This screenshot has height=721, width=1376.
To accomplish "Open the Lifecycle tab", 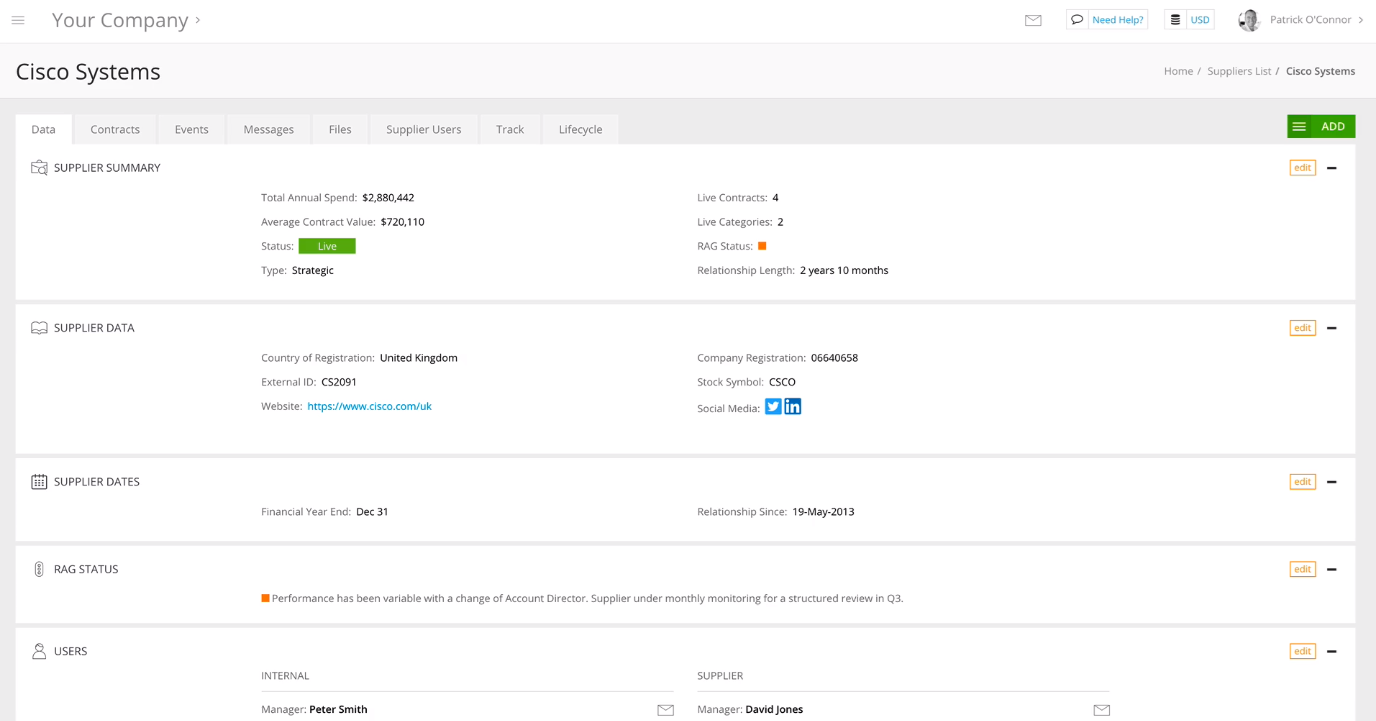I will point(580,129).
